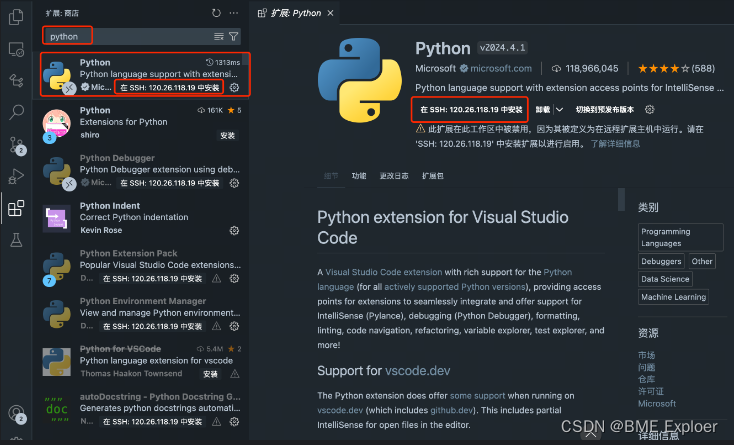
Task: Click install in SSH button on detail page
Action: [x=471, y=109]
